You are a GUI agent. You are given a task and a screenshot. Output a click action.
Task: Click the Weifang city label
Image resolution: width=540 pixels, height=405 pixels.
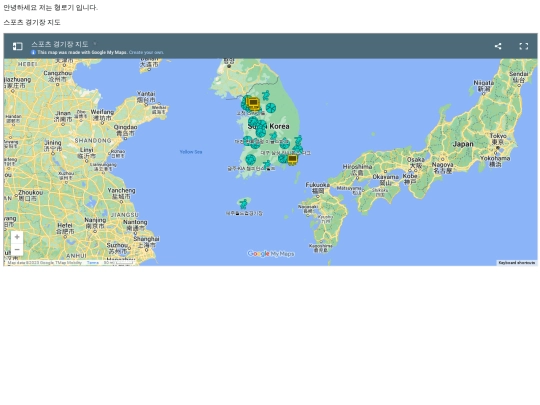point(102,115)
